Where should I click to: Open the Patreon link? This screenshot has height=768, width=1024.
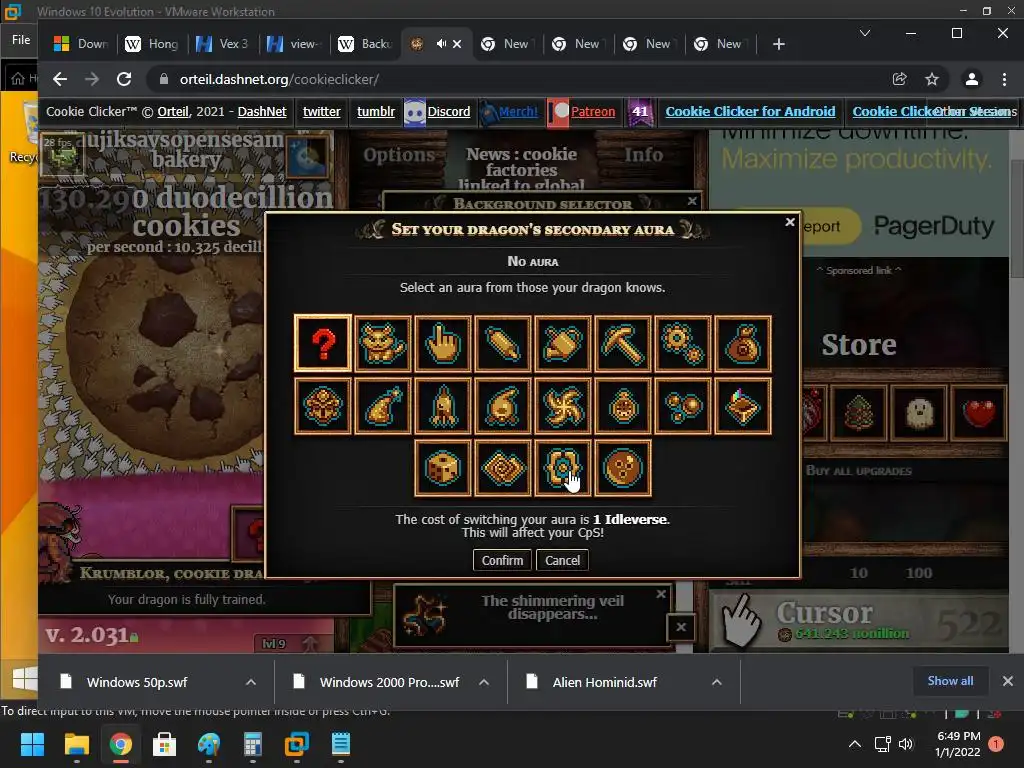(x=593, y=112)
